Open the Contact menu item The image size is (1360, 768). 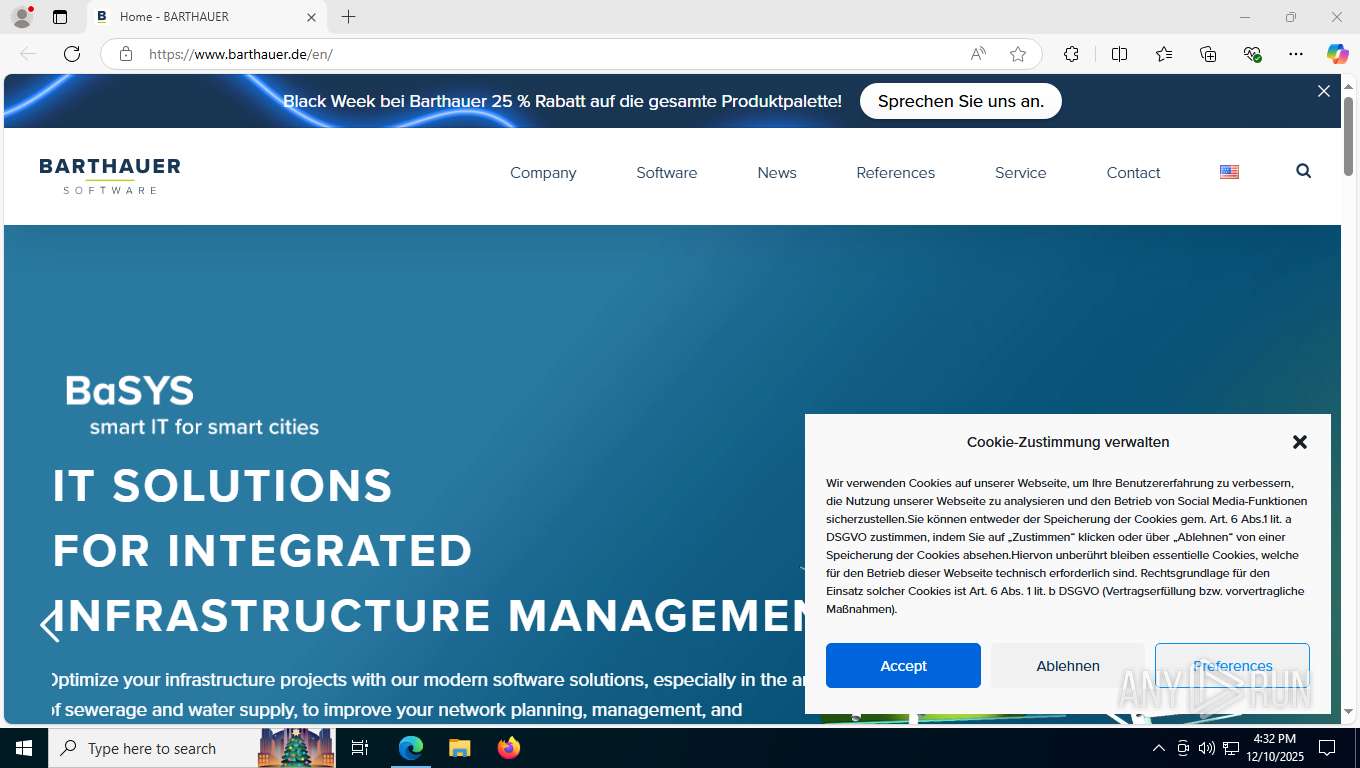pyautogui.click(x=1134, y=173)
